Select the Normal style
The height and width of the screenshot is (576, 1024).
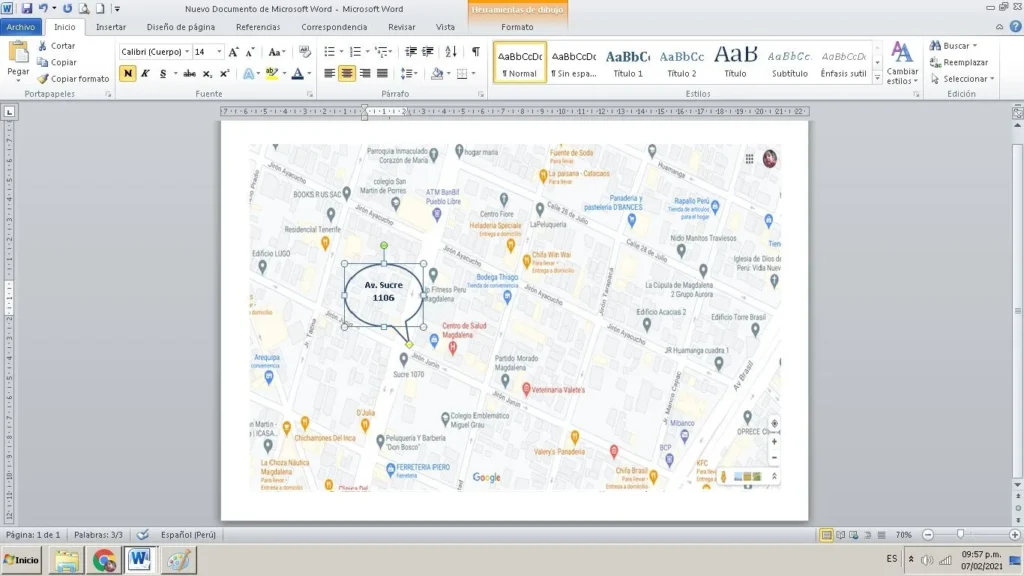[x=520, y=63]
